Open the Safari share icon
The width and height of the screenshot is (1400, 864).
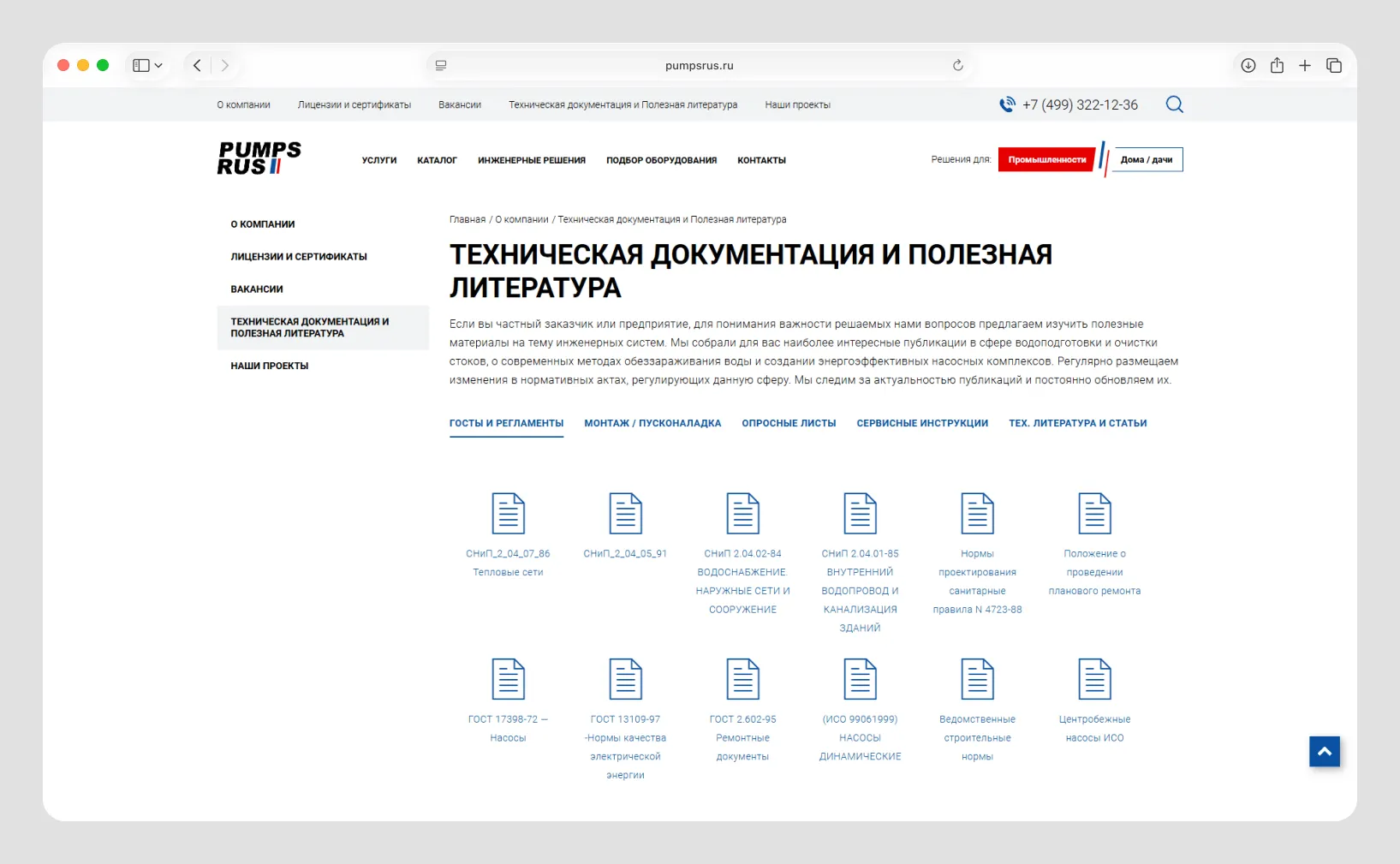point(1277,65)
